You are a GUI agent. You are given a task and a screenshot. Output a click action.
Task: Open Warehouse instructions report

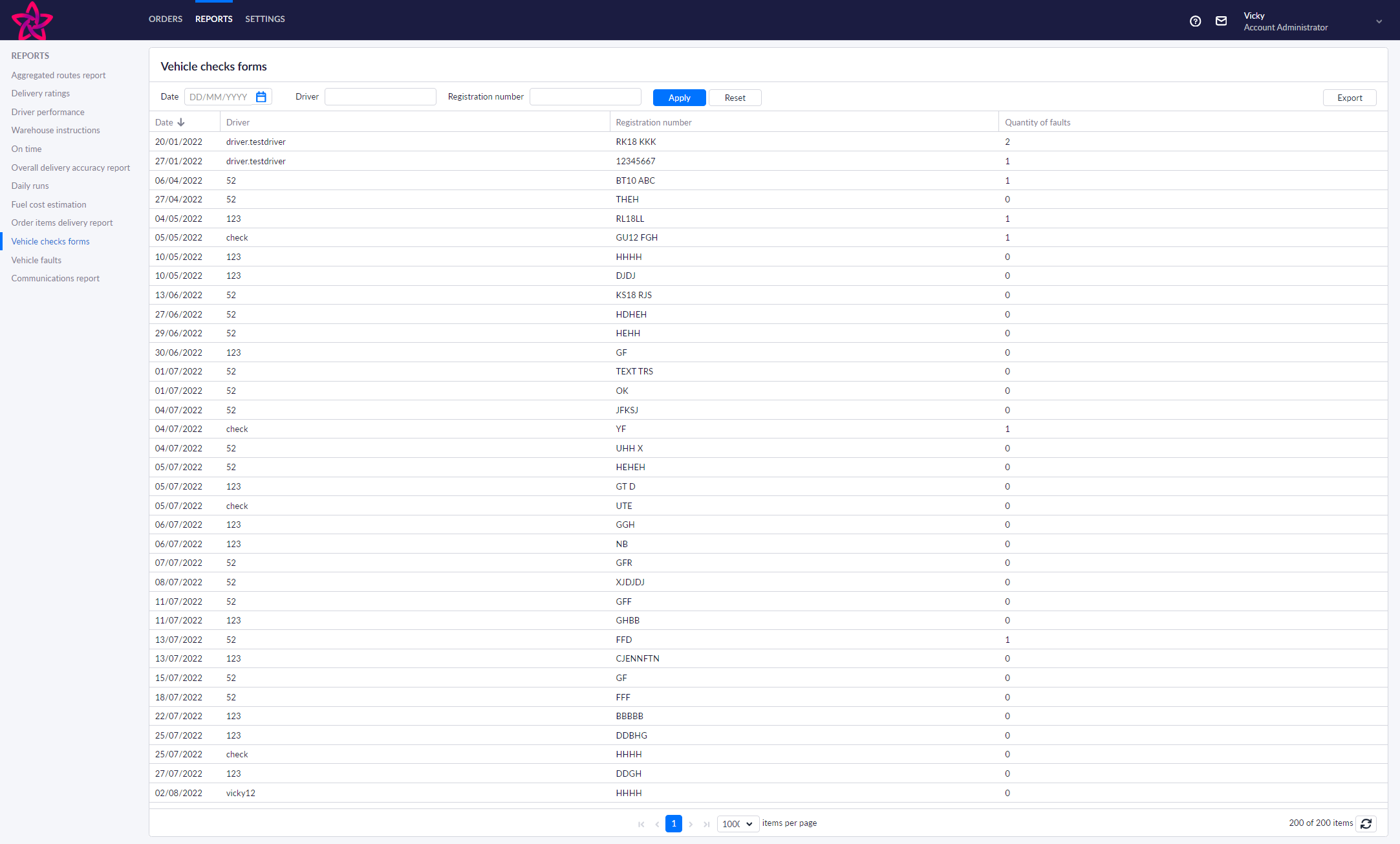point(55,130)
